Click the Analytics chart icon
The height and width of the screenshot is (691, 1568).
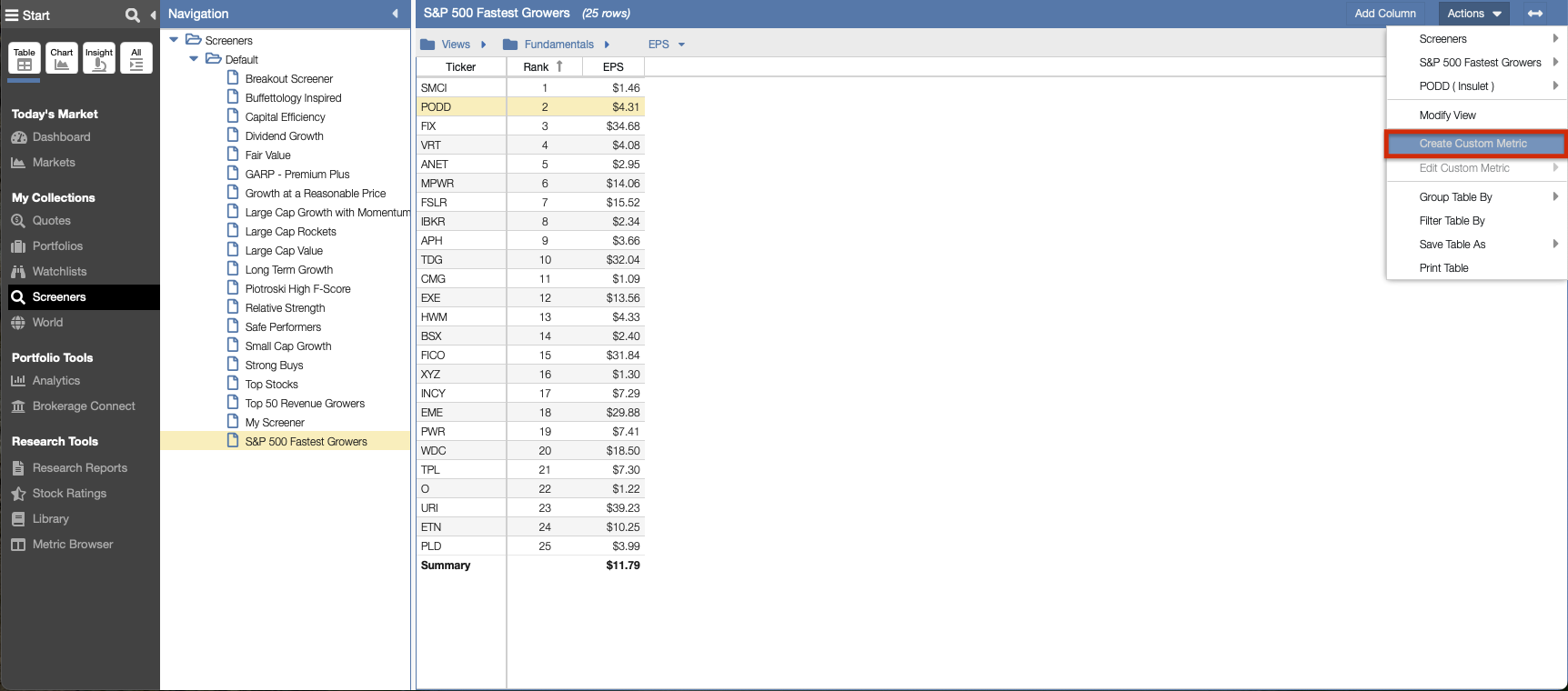[x=18, y=381]
